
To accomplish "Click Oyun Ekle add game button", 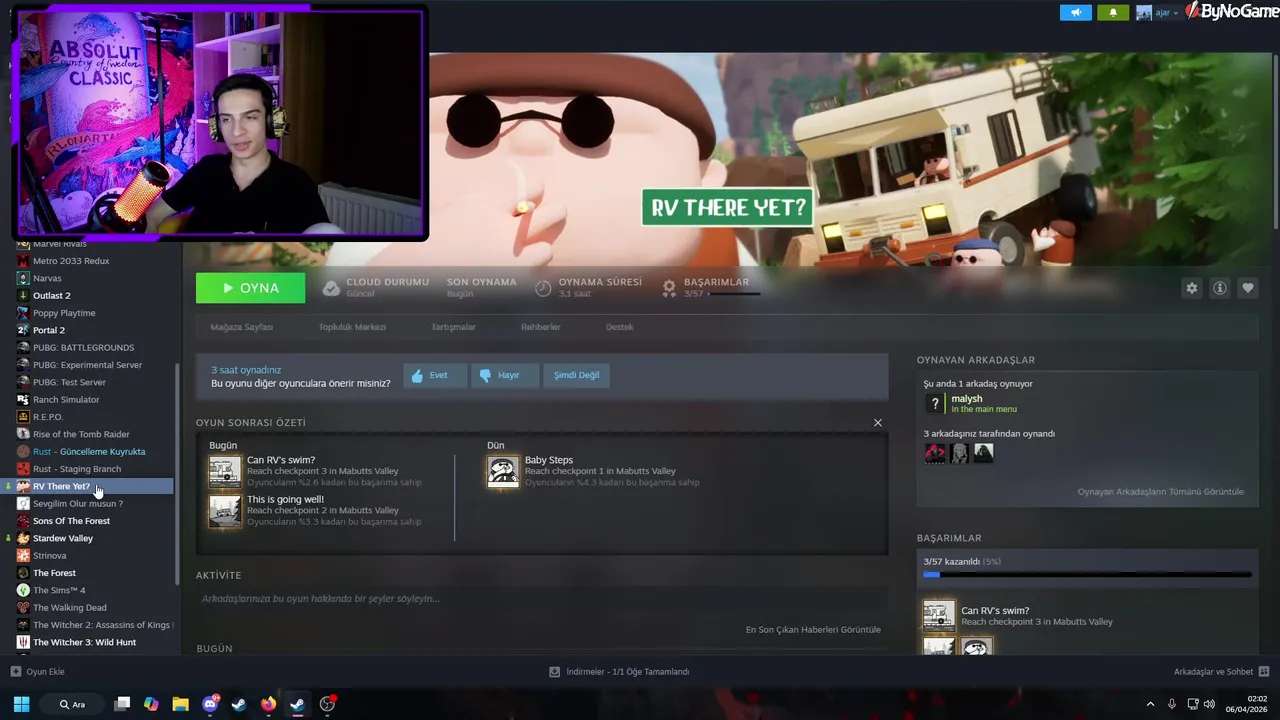I will click(x=38, y=672).
